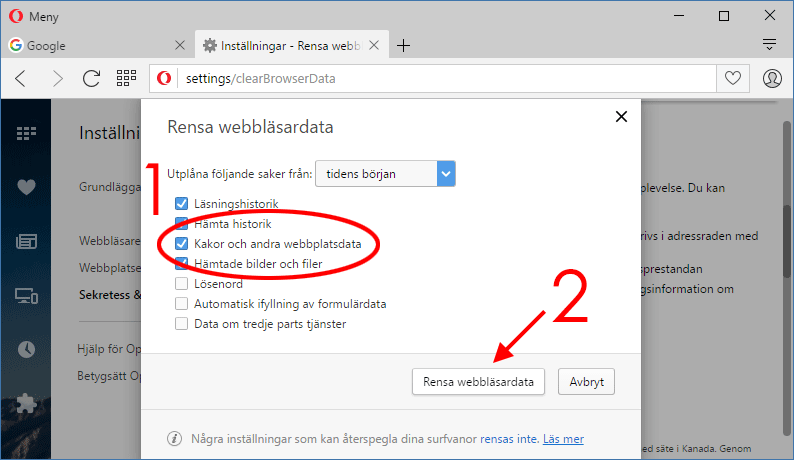Check Automatisk ifyllning av formulärdata
The image size is (794, 460).
pyautogui.click(x=182, y=304)
